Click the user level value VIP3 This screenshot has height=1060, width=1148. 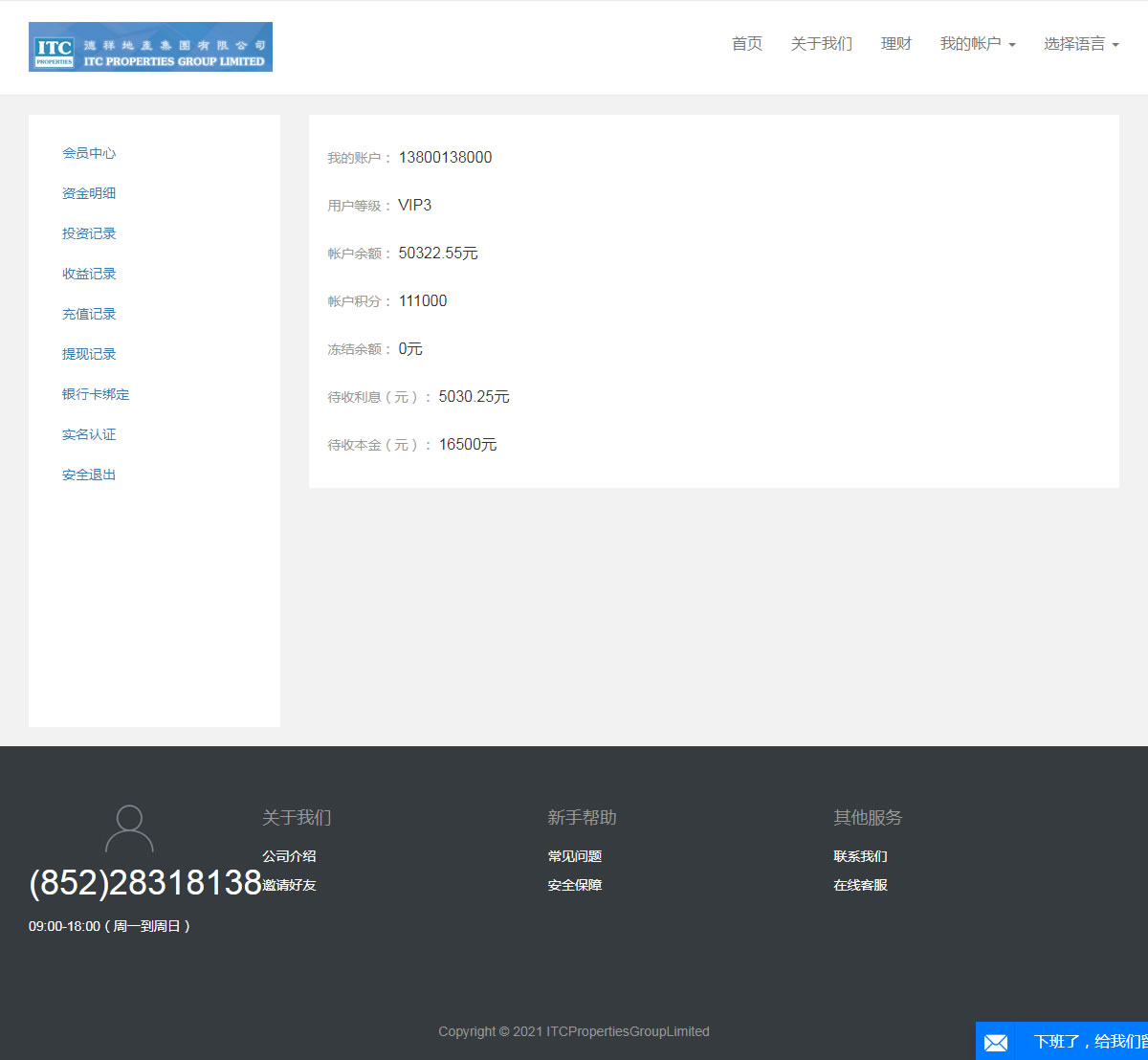tap(415, 205)
